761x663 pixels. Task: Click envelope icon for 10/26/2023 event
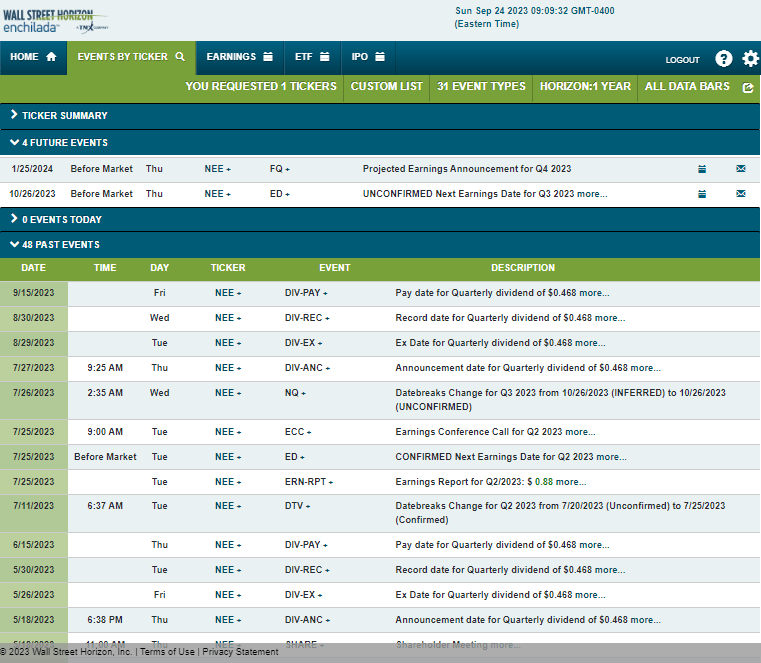click(741, 194)
